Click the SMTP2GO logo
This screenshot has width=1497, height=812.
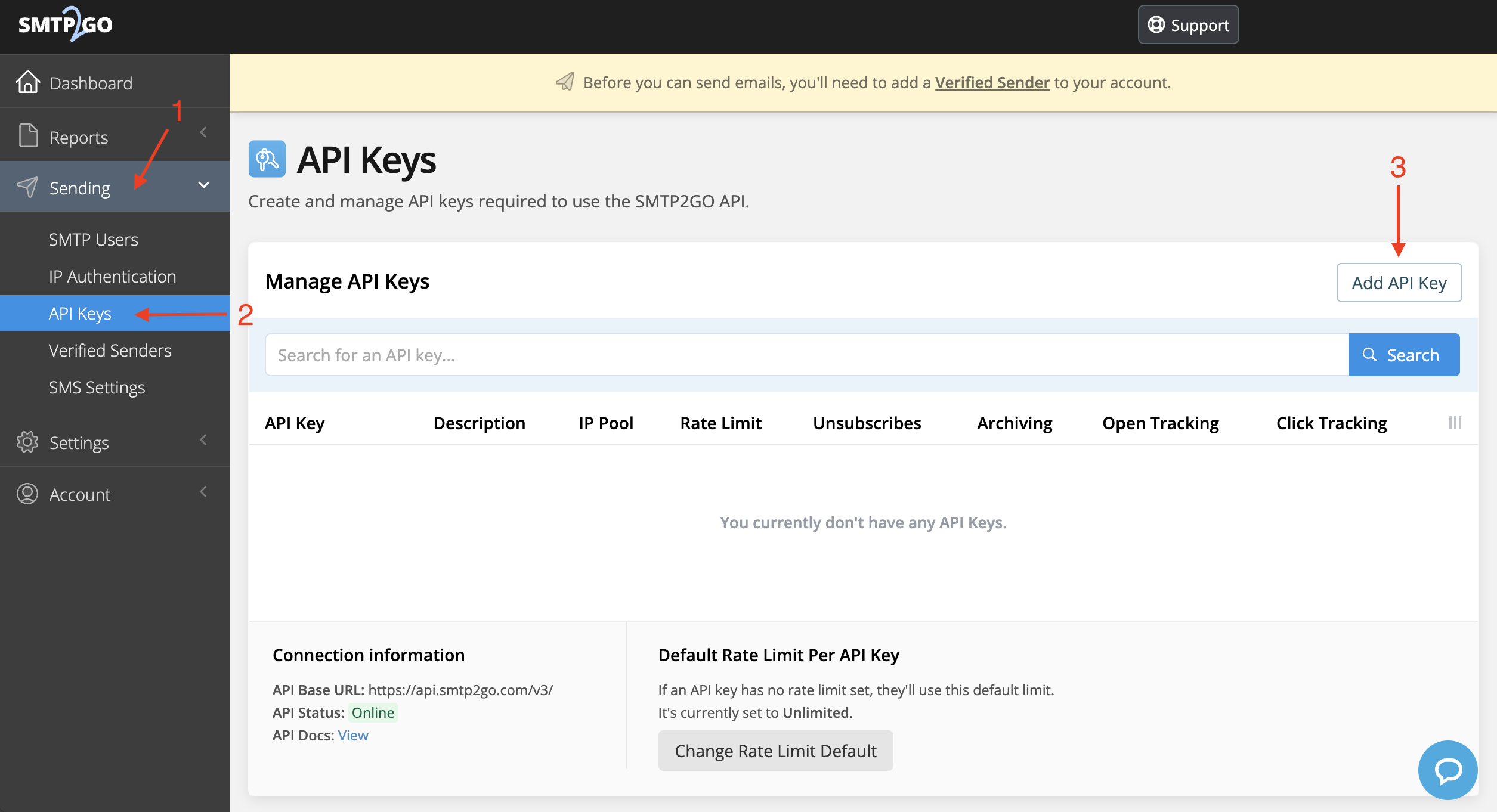[66, 24]
